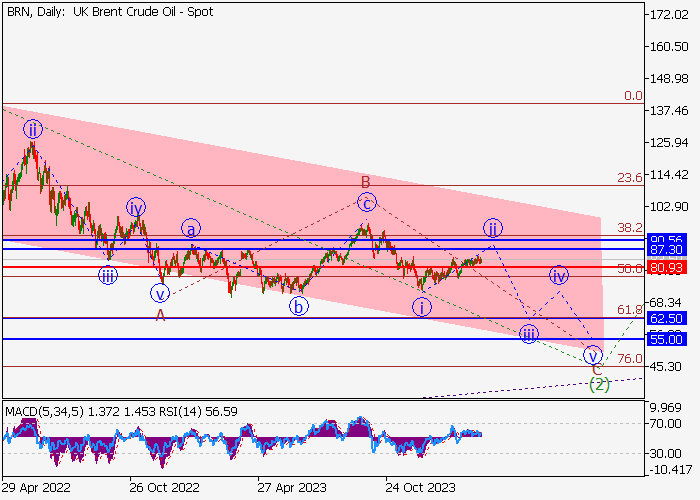
Task: Click the 137.46 price axis value
Action: click(x=669, y=111)
